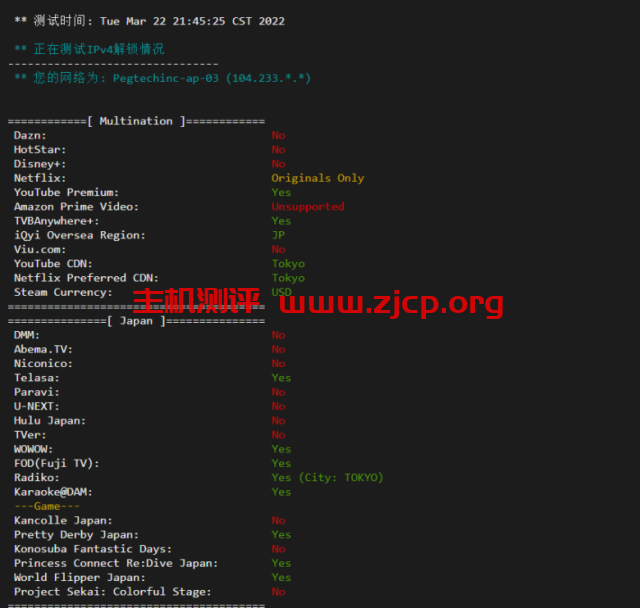Click the No result for Project Sekai
This screenshot has height=608, width=640.
[x=278, y=592]
